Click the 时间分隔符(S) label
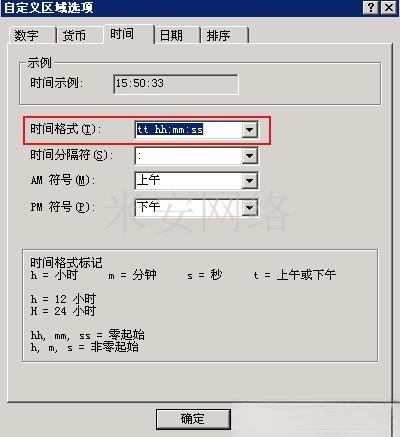400x437 pixels. 72,155
